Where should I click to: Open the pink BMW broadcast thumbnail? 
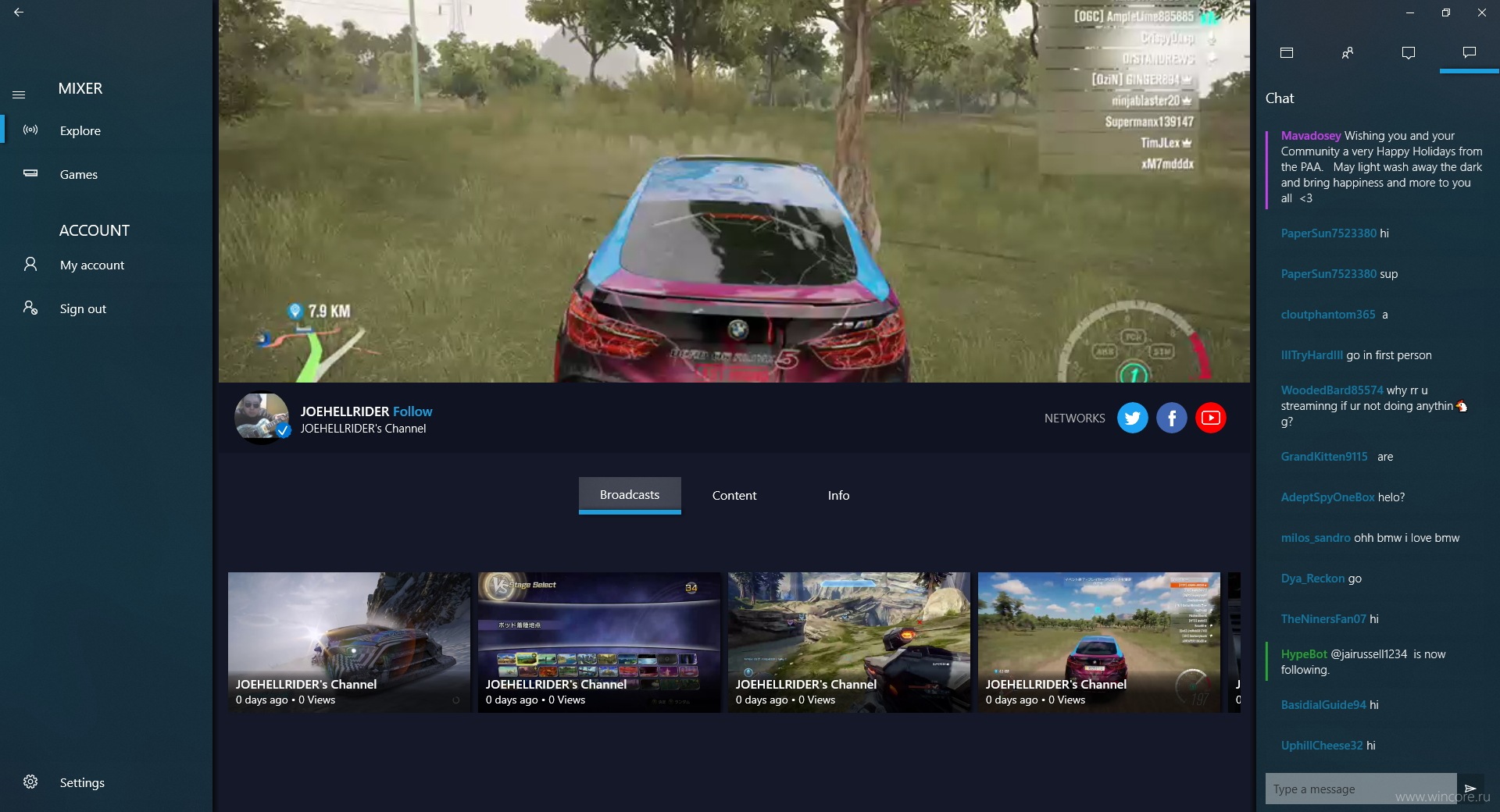click(x=1099, y=642)
